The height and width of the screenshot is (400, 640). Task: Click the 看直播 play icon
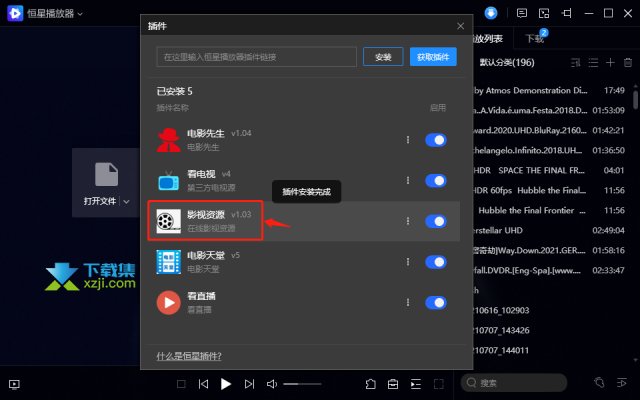tap(169, 302)
